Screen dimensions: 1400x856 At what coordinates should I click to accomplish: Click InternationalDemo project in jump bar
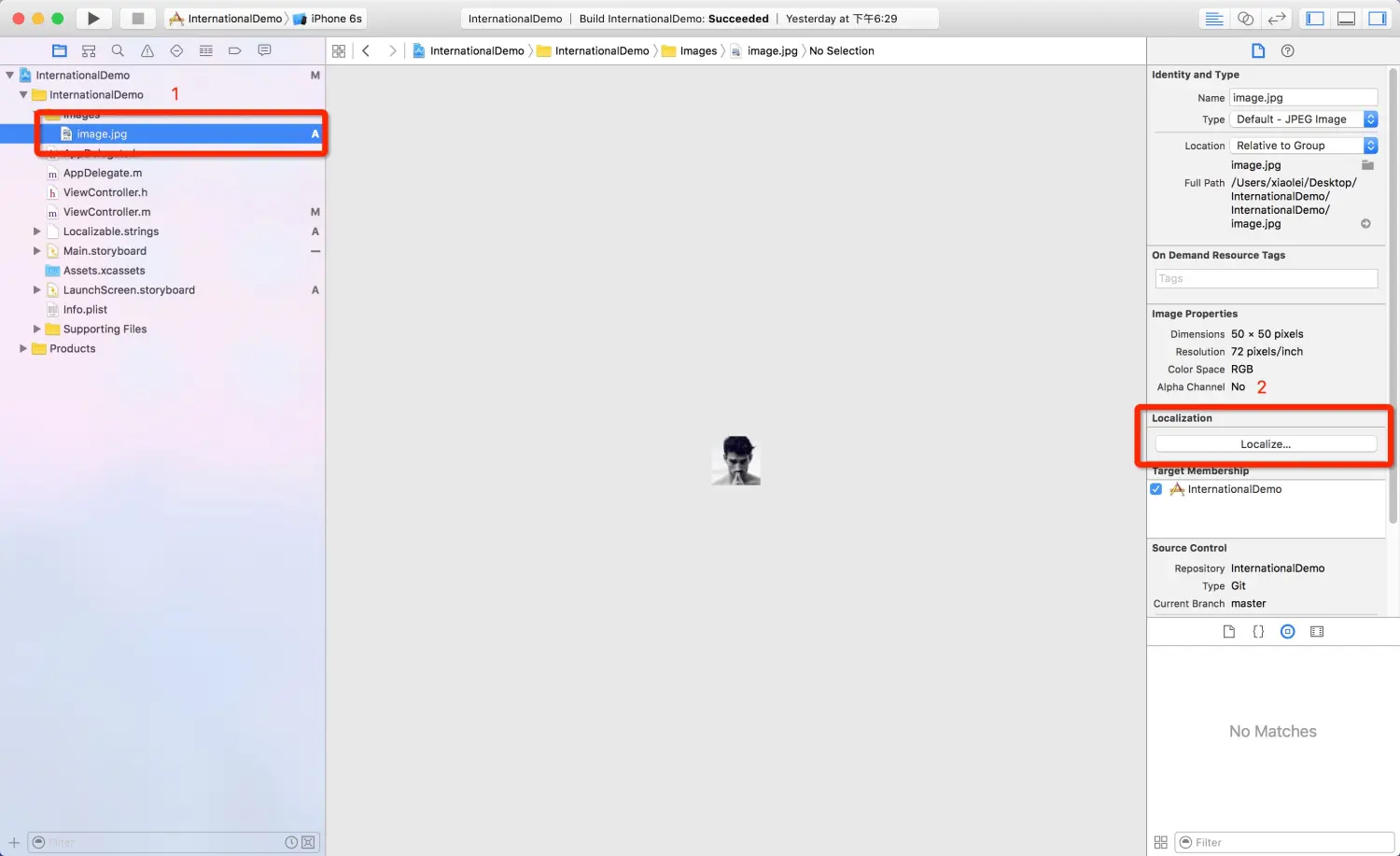coord(469,51)
